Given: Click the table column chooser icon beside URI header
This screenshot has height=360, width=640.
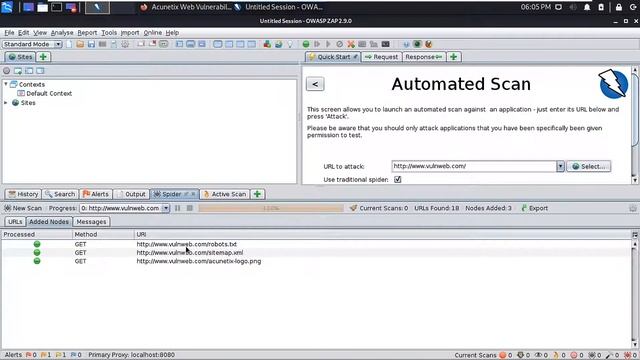Looking at the screenshot, I should pos(635,235).
